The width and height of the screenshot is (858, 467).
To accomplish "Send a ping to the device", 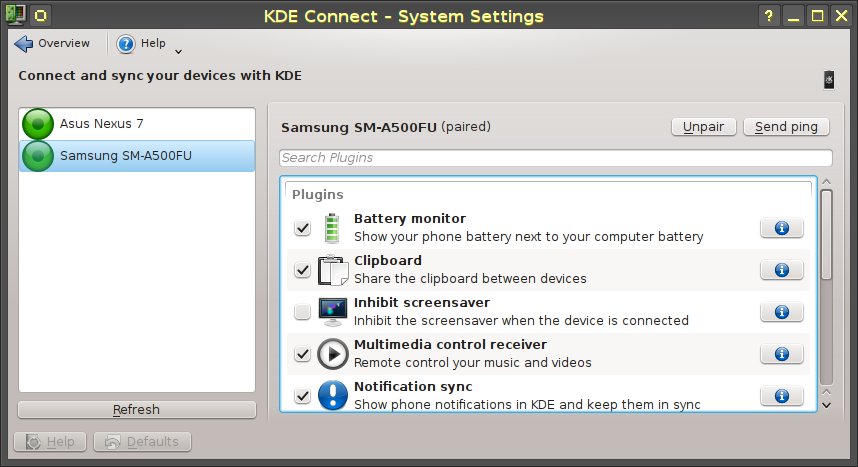I will point(786,127).
